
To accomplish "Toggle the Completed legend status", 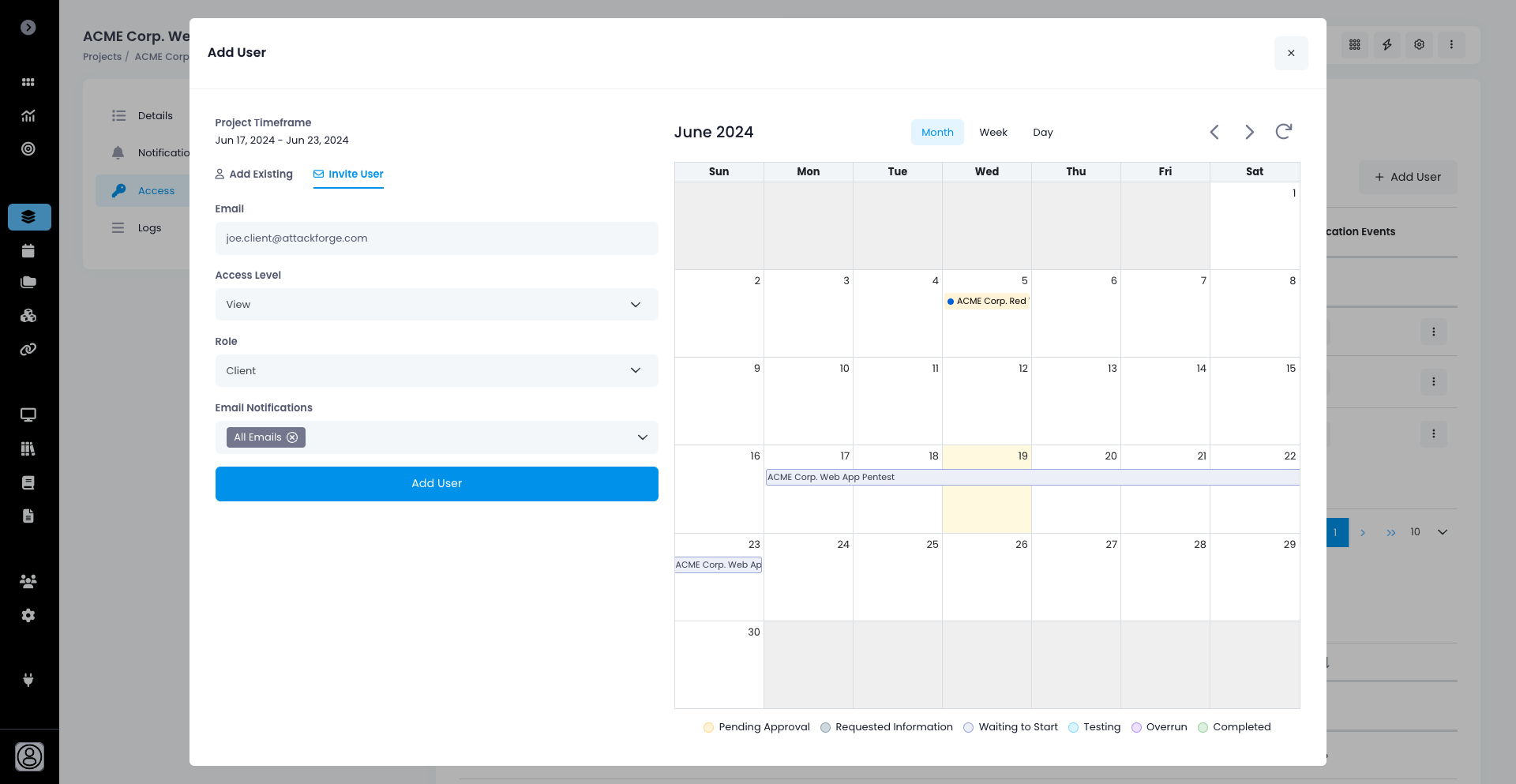I will click(1234, 727).
